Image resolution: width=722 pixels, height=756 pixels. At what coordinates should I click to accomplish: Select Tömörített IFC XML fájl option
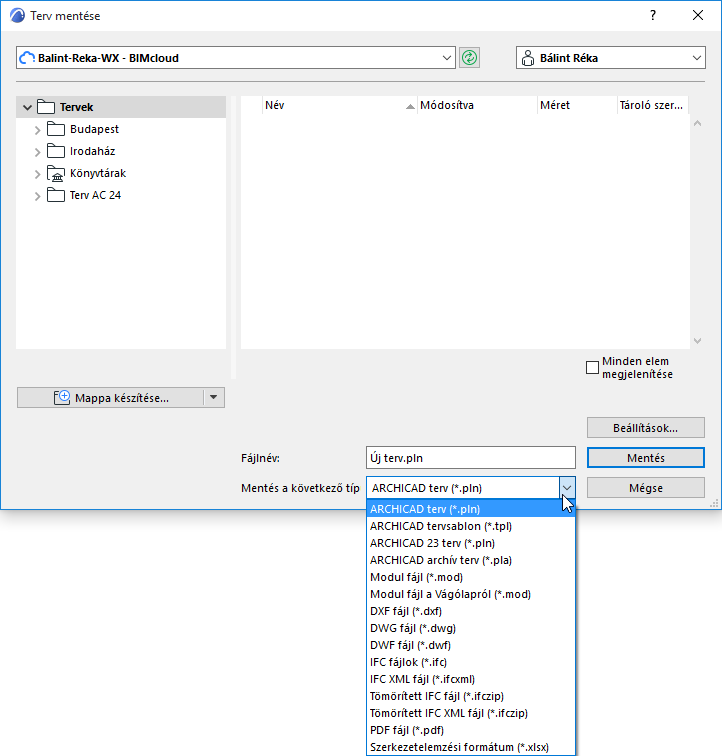tap(471, 713)
